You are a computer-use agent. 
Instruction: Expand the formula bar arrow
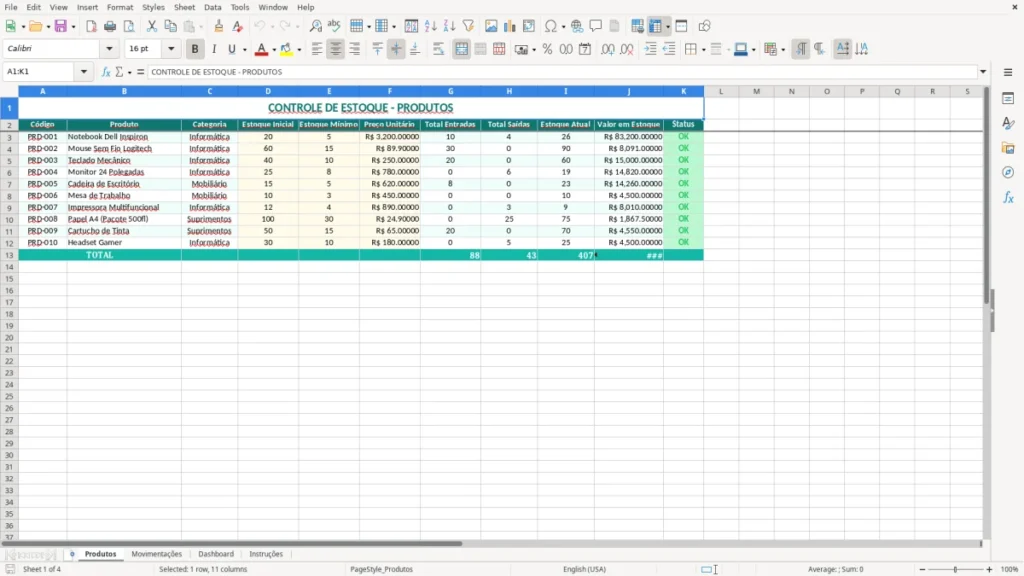(983, 72)
